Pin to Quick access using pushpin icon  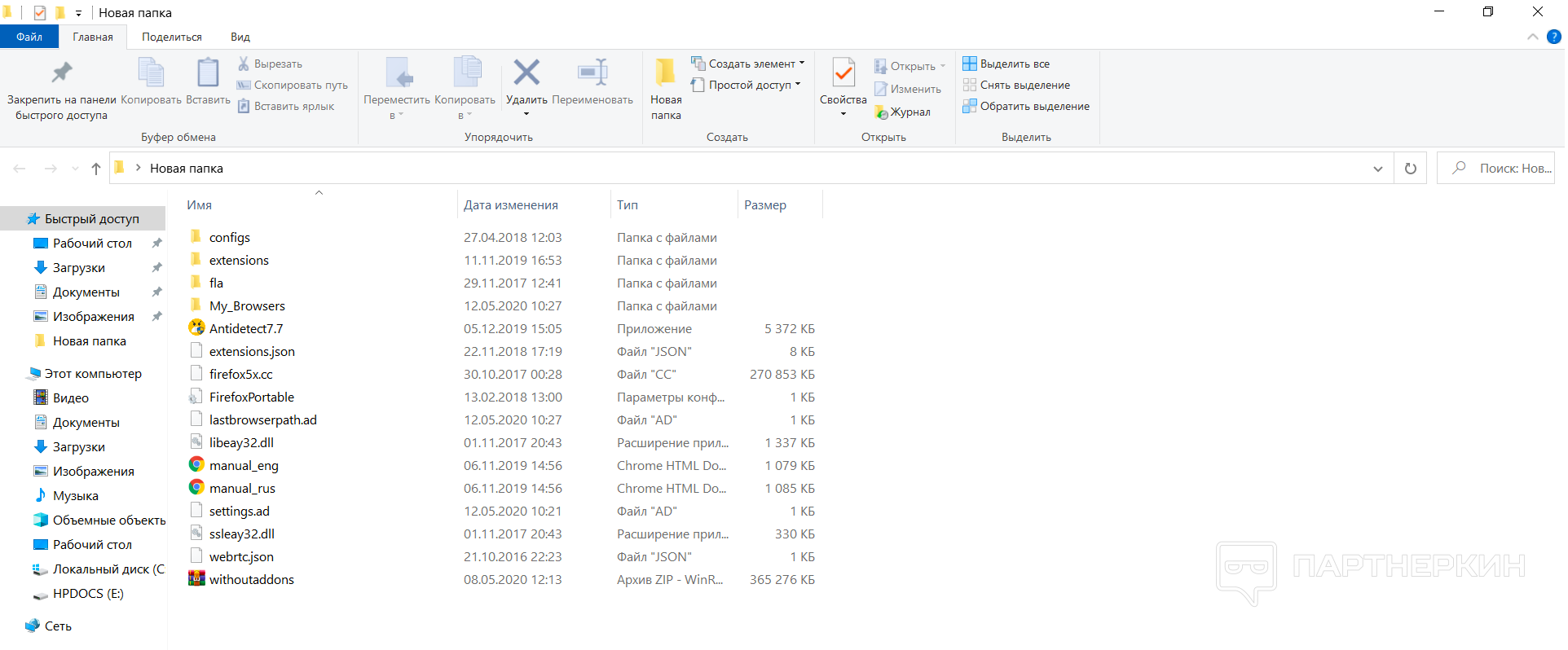pyautogui.click(x=62, y=72)
